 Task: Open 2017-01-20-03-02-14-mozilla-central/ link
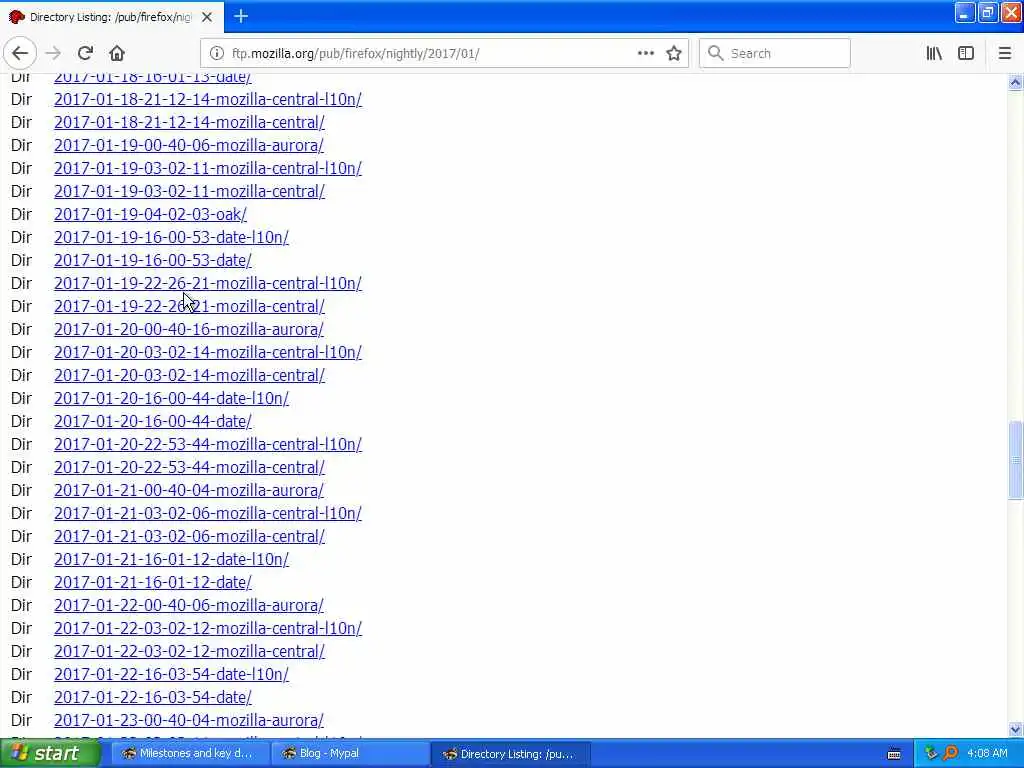coord(189,375)
